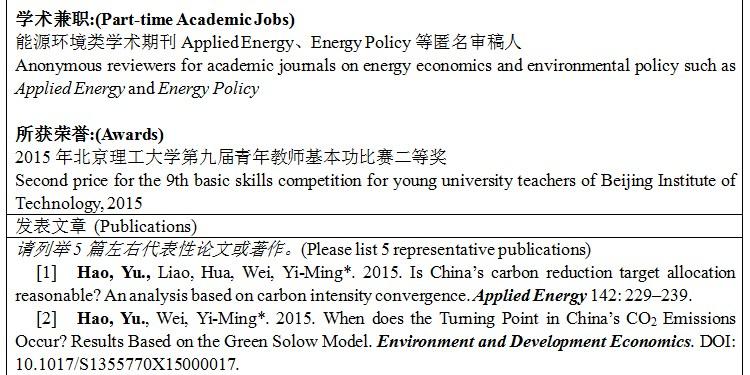Click 'Second price for the 9th basic skills'
The height and width of the screenshot is (375, 750).
(x=145, y=181)
